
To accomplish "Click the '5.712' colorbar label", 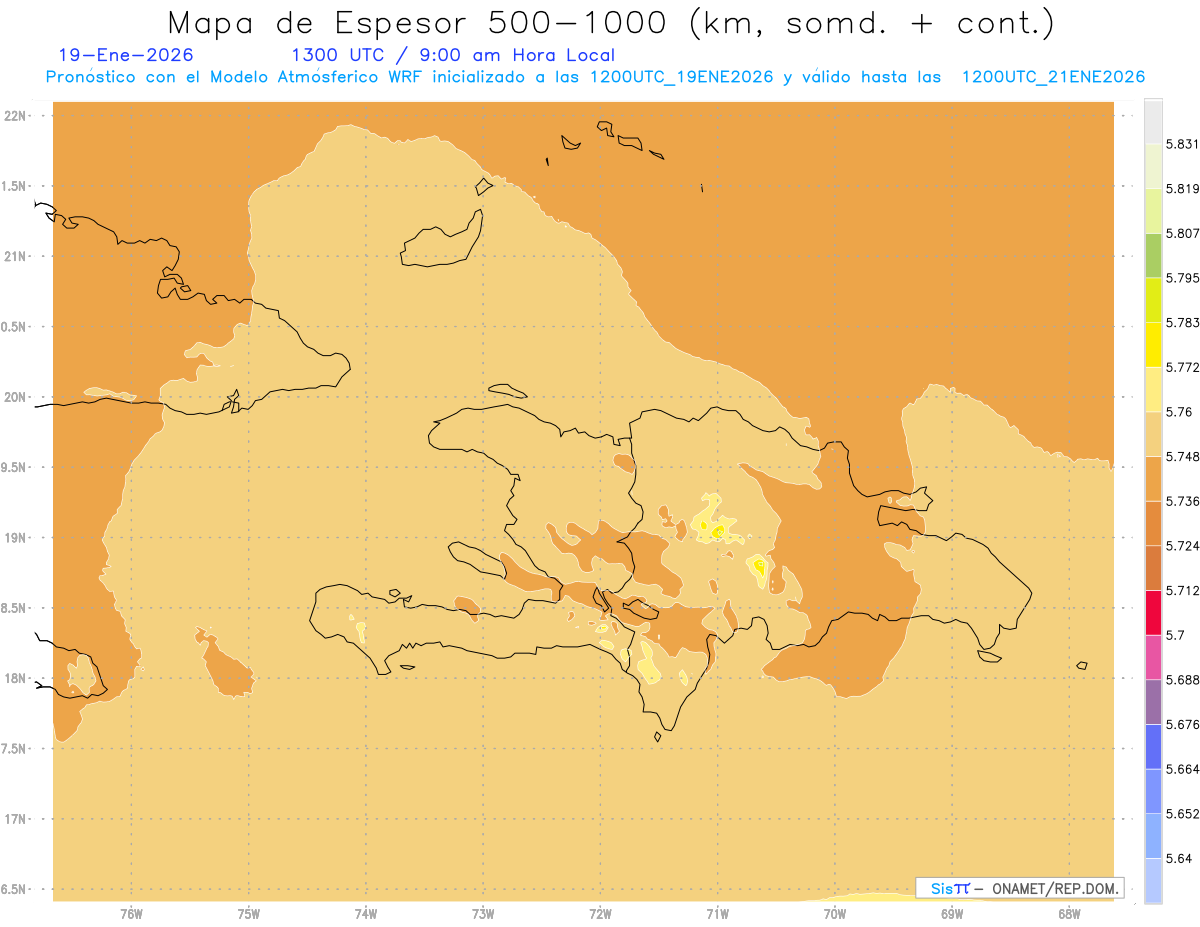I will [x=1182, y=591].
